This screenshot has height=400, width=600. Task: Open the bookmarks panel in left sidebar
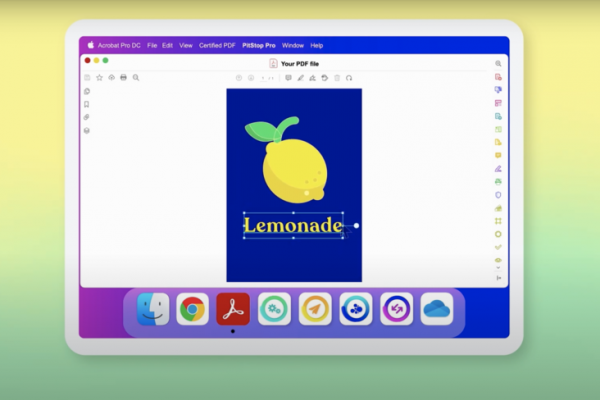point(87,104)
